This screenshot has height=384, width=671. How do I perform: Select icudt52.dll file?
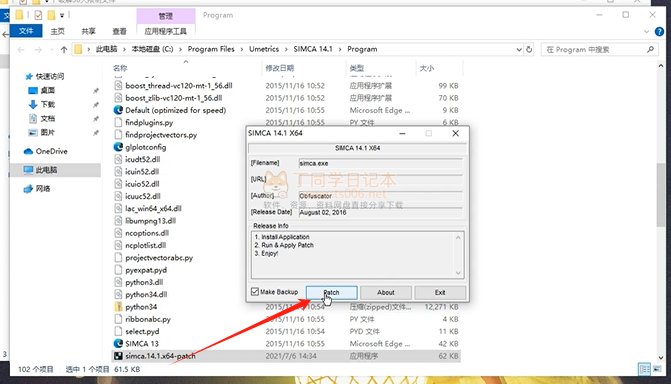tap(143, 159)
